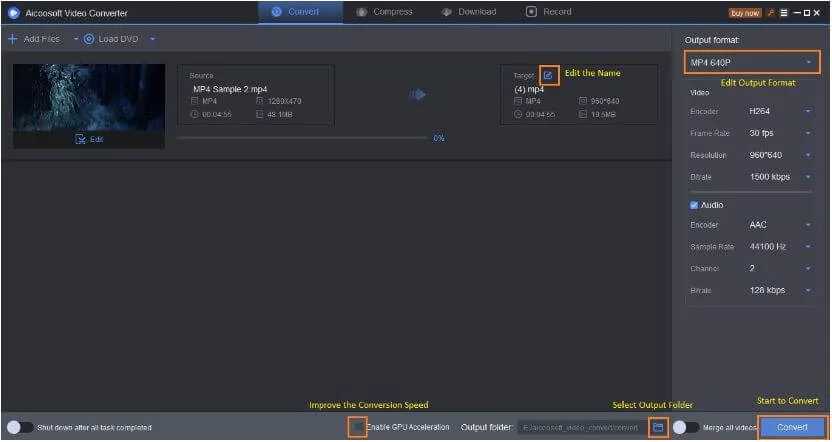The image size is (832, 442).
Task: Open the output folder browse icon
Action: (x=658, y=427)
